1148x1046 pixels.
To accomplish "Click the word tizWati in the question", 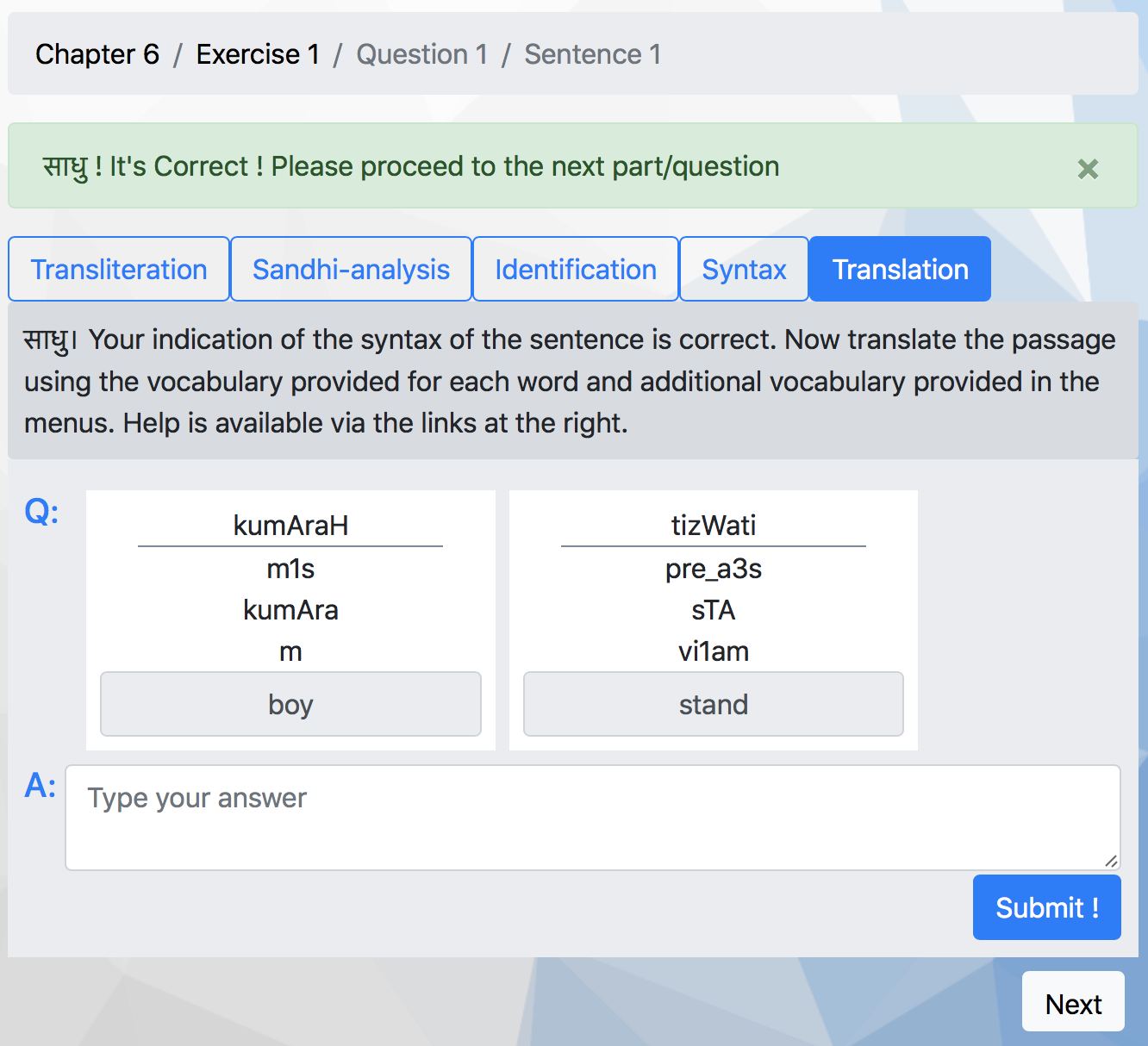I will click(713, 525).
